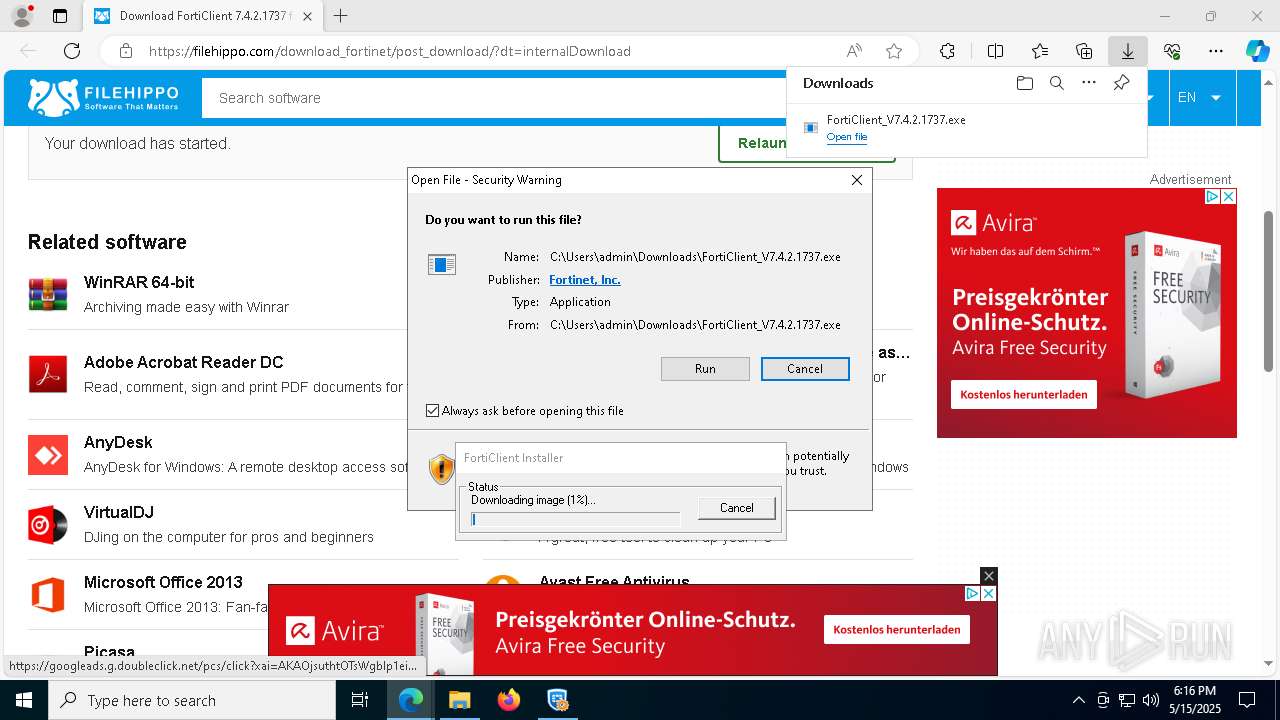
Task: Open WinRAR 64-bit related software
Action: (x=139, y=282)
